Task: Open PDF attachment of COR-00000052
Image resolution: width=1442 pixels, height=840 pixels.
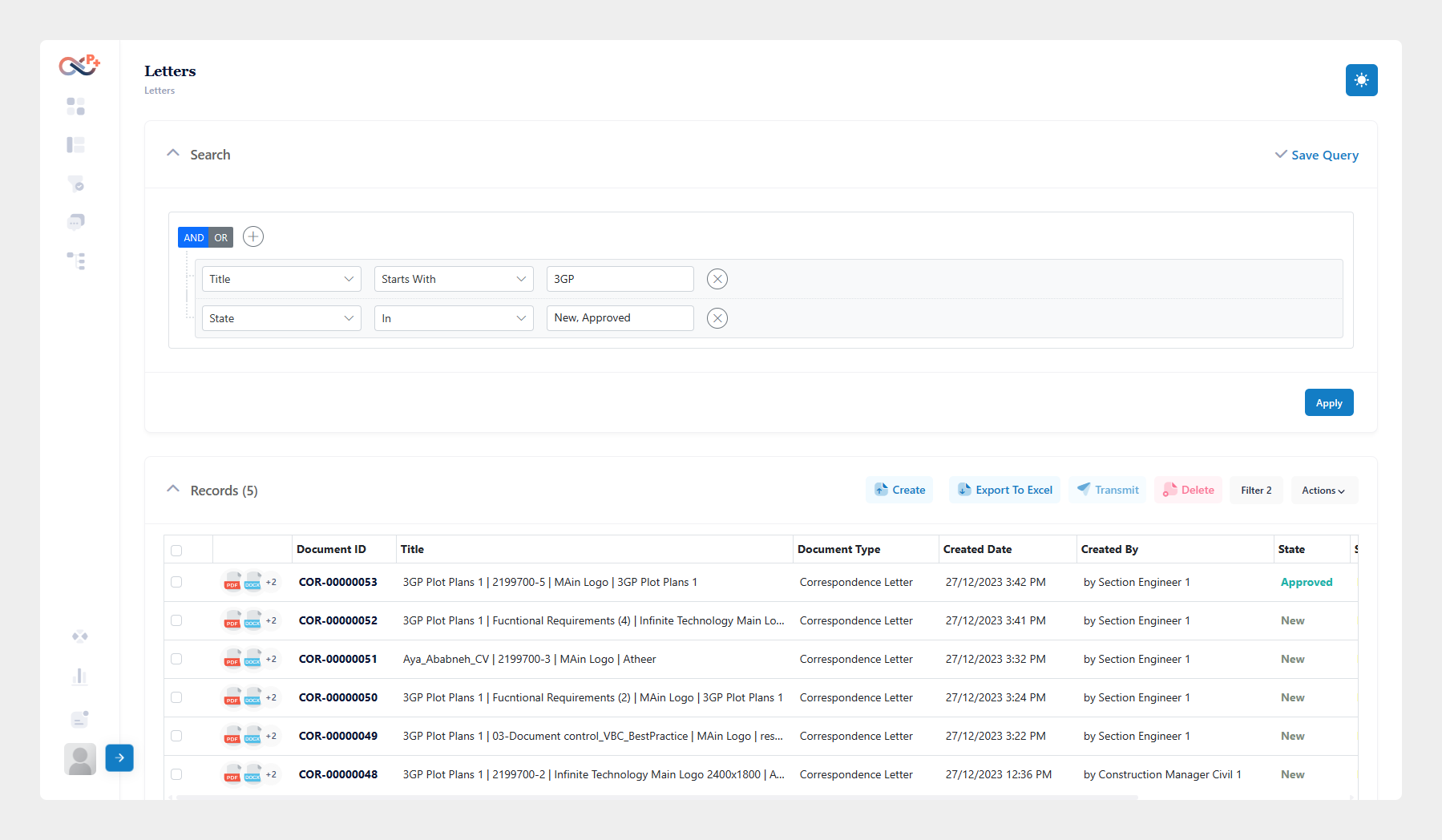Action: point(232,620)
